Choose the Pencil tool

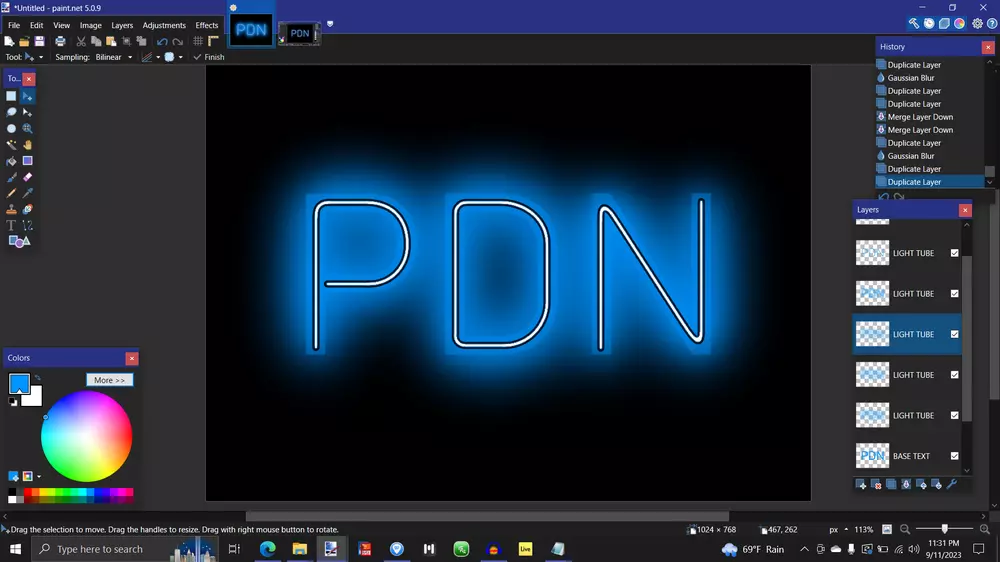pyautogui.click(x=11, y=193)
